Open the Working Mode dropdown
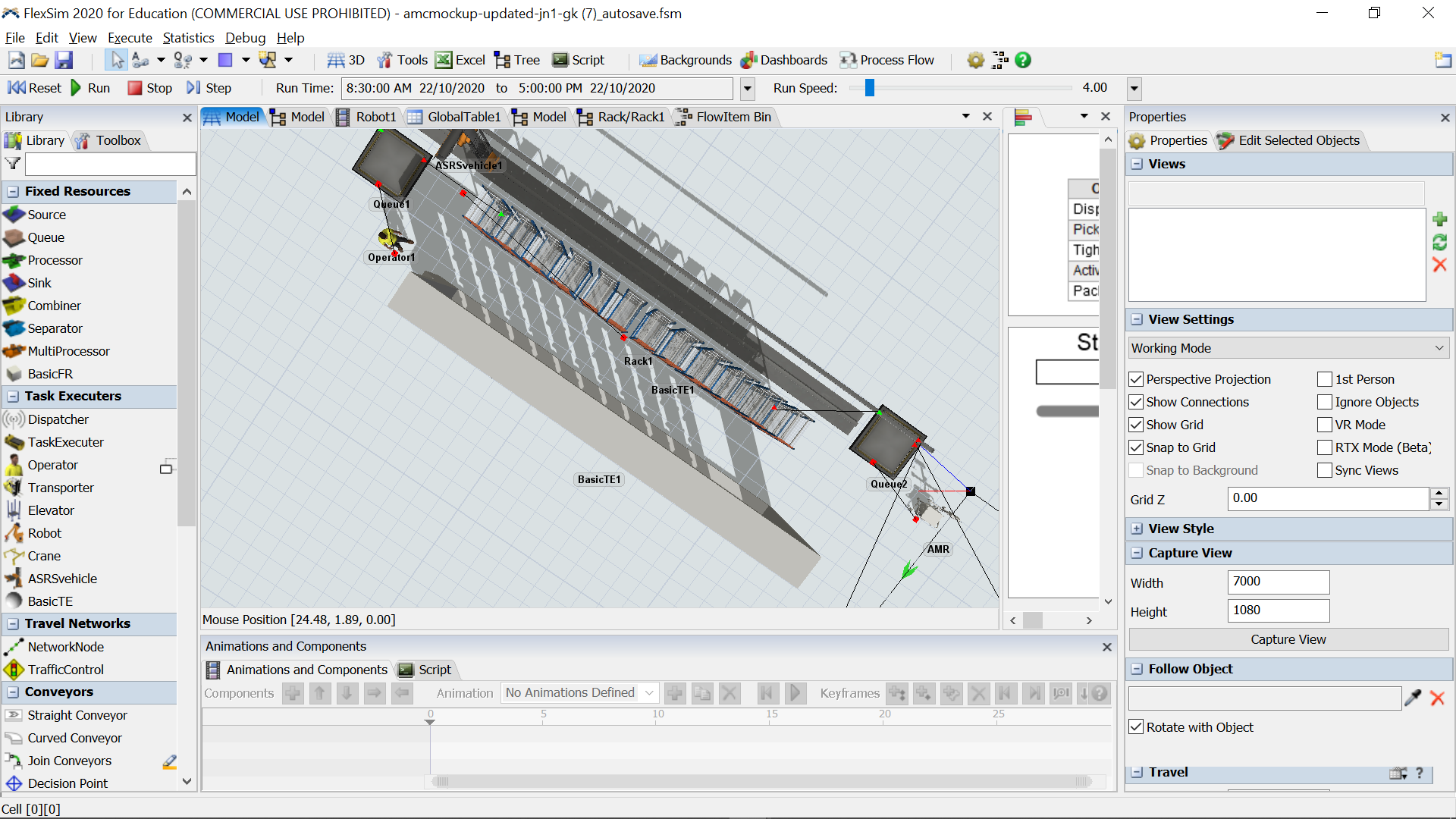 (1288, 348)
